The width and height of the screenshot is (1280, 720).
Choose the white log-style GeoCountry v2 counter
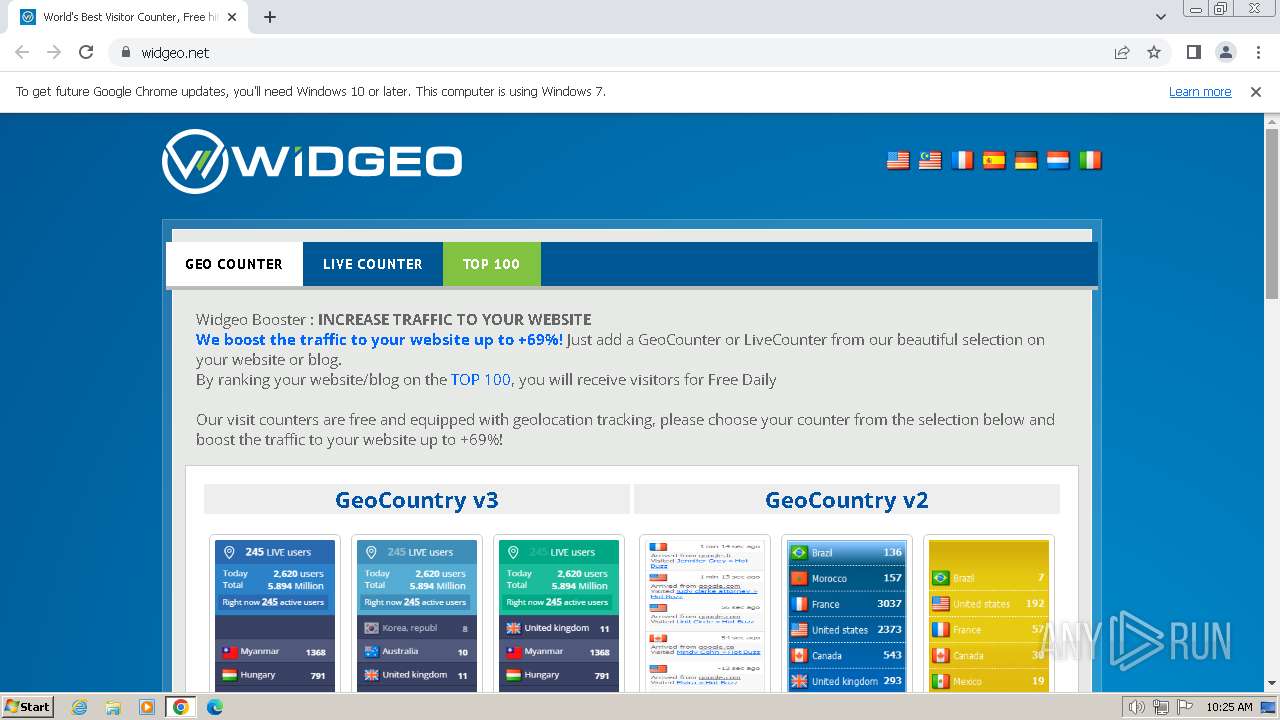pos(705,614)
